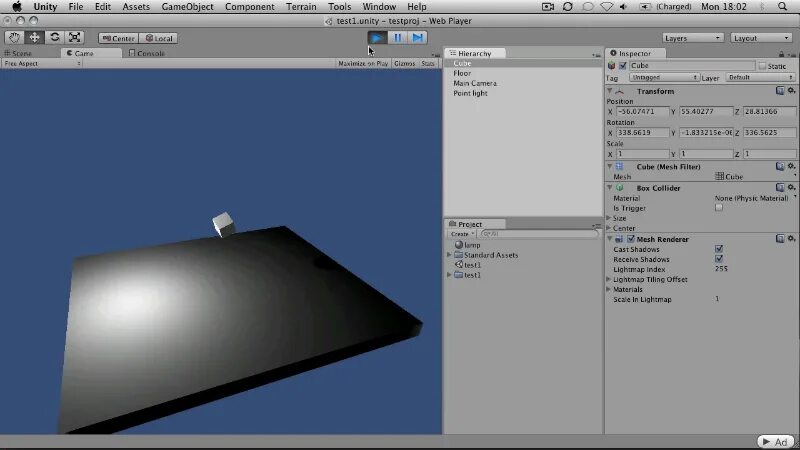Toggle Maximize on Play
The height and width of the screenshot is (450, 800).
[363, 64]
